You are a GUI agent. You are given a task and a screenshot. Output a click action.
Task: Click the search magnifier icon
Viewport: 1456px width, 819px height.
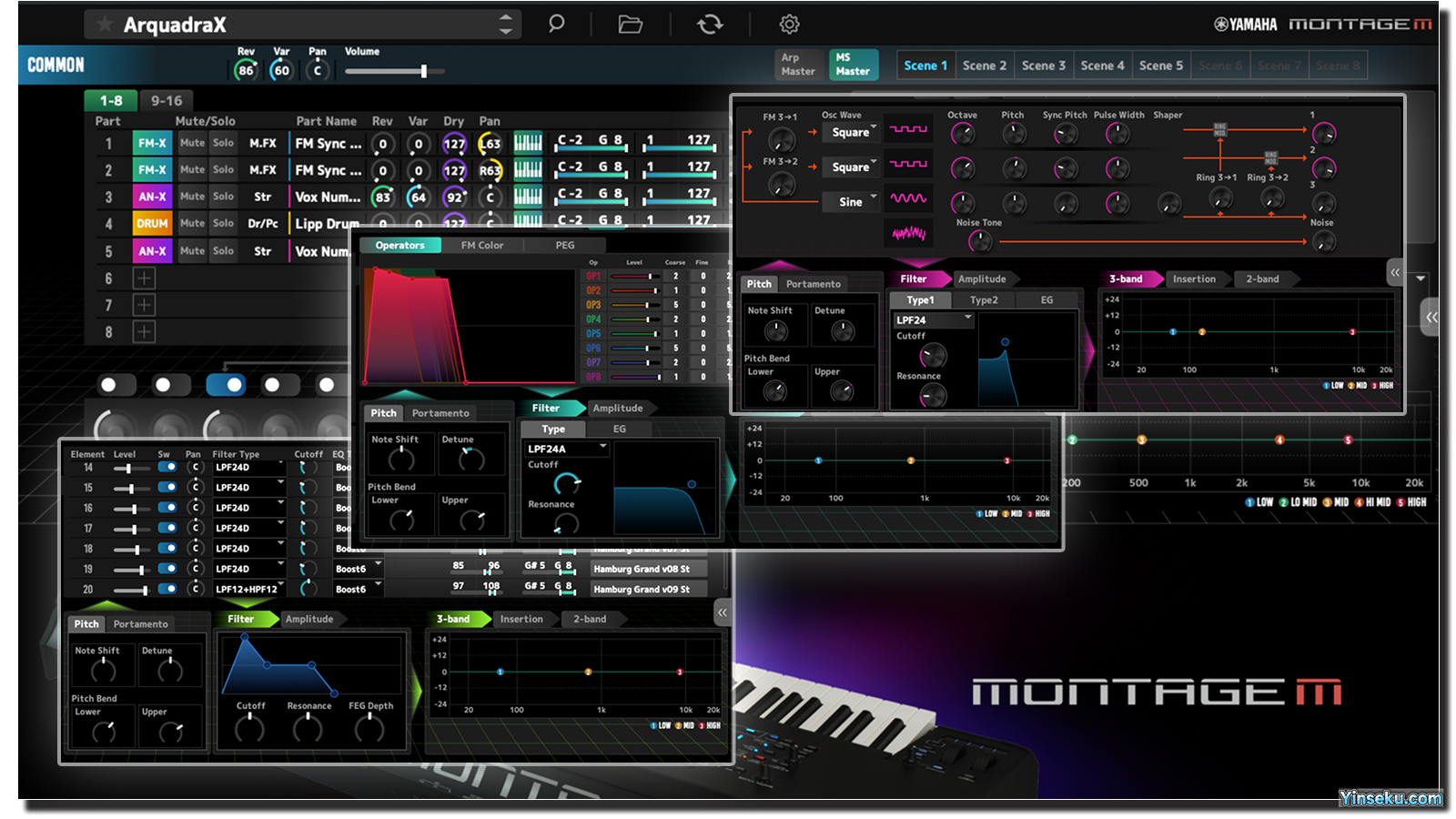tap(556, 24)
